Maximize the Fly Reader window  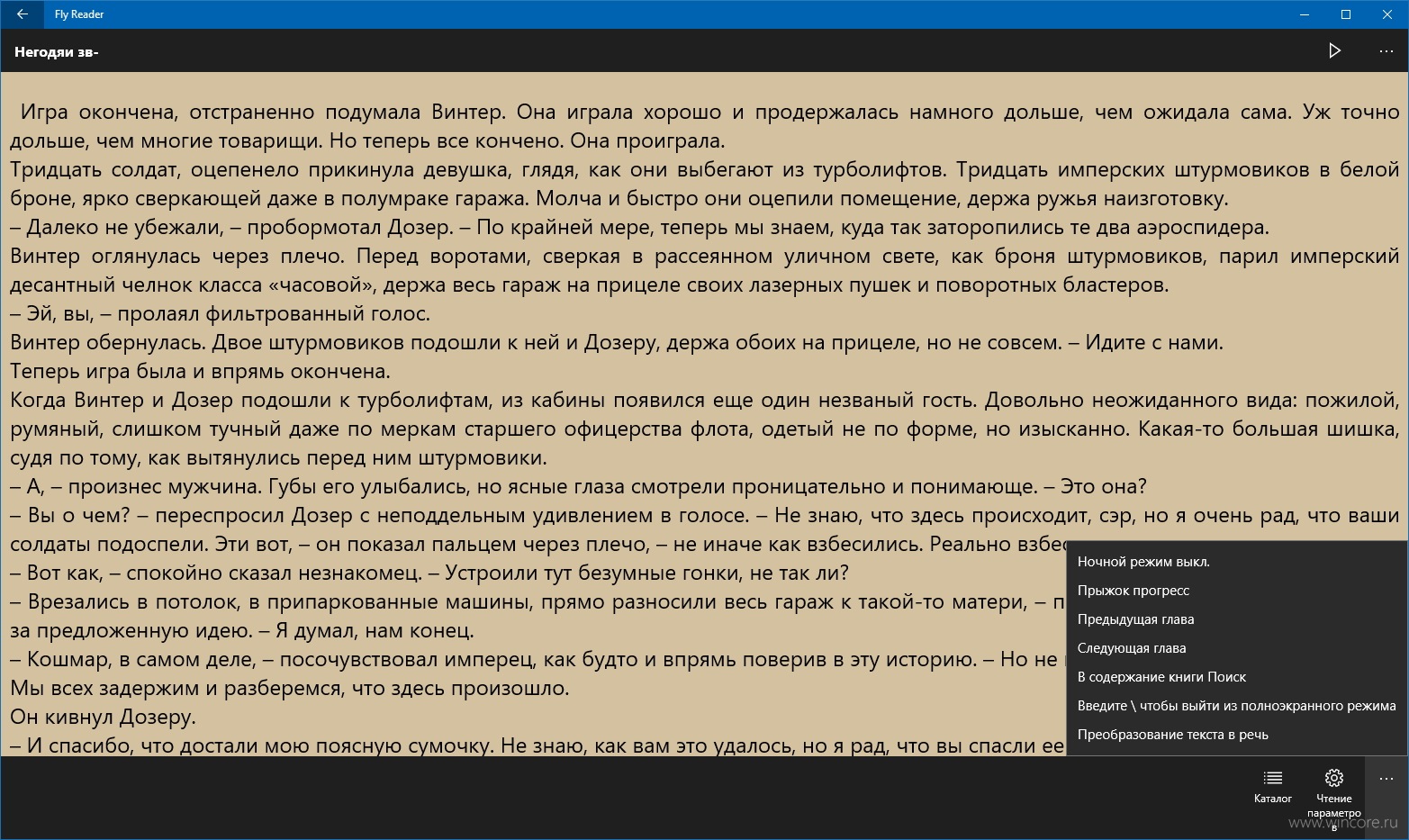pyautogui.click(x=1346, y=14)
